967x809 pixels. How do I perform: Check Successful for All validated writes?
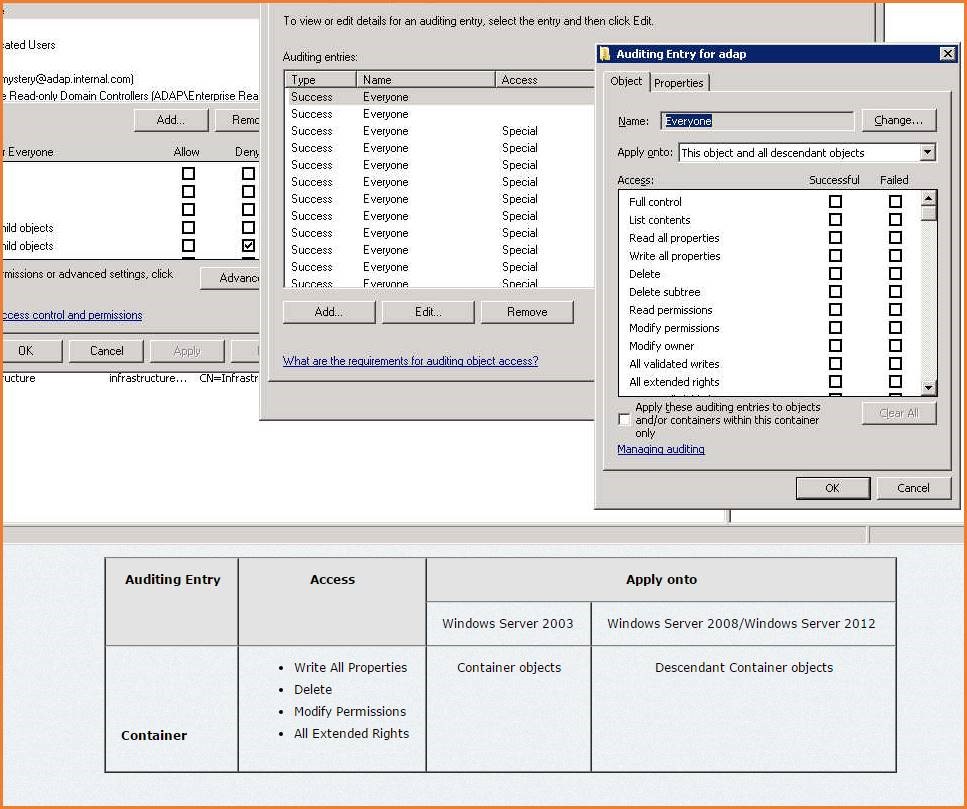click(x=835, y=364)
